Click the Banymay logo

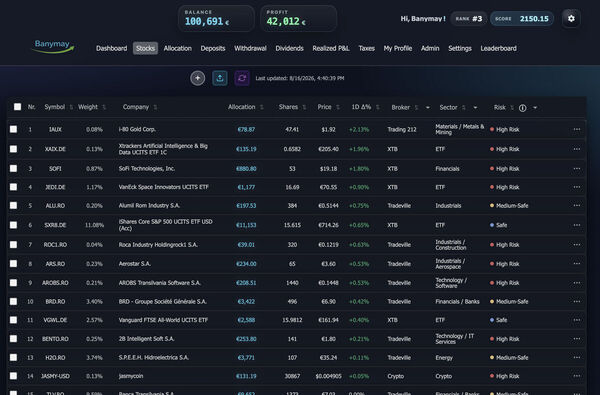[53, 47]
